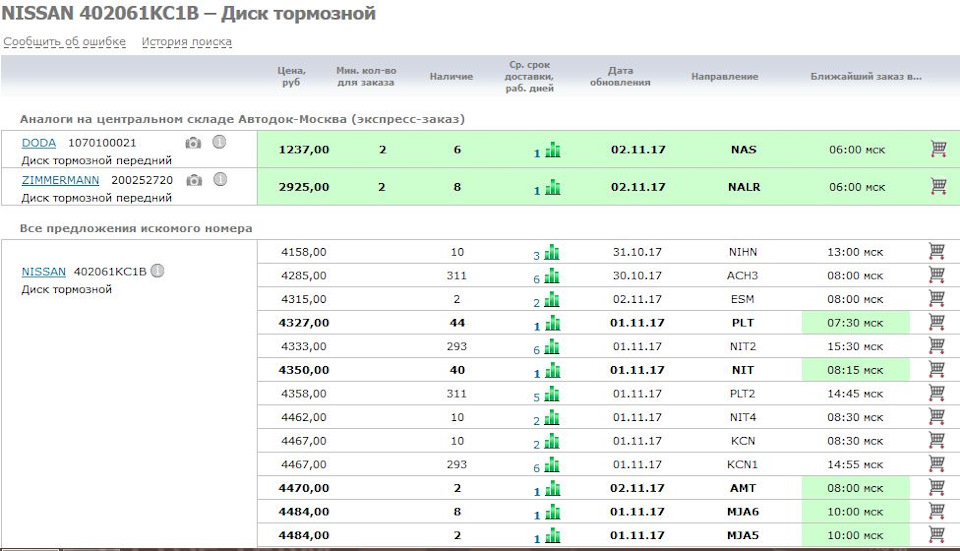Sort by 'Мин. кол-во для заказа' header
Viewport: 960px width, 551px height.
tap(366, 77)
